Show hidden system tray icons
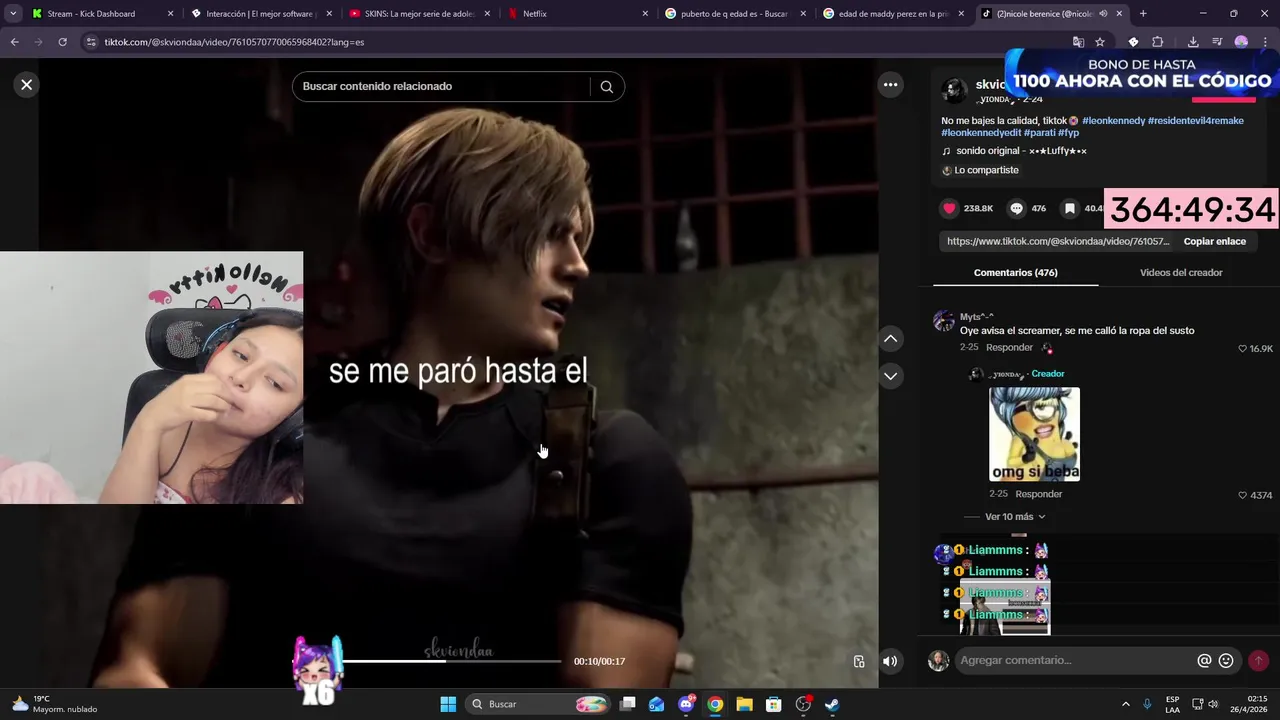The image size is (1280, 720). click(1125, 704)
